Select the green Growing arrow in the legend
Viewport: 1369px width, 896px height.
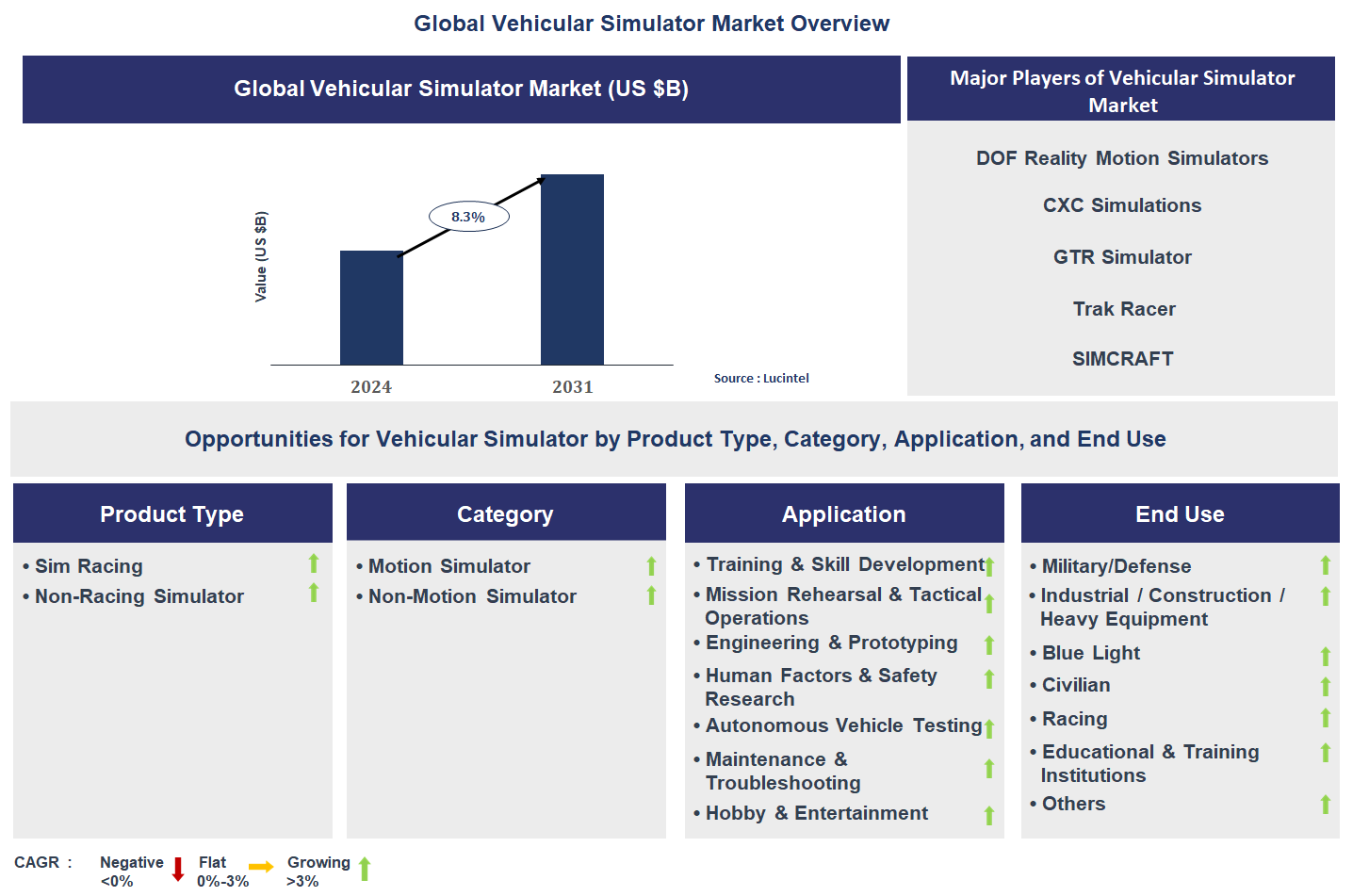[x=365, y=869]
